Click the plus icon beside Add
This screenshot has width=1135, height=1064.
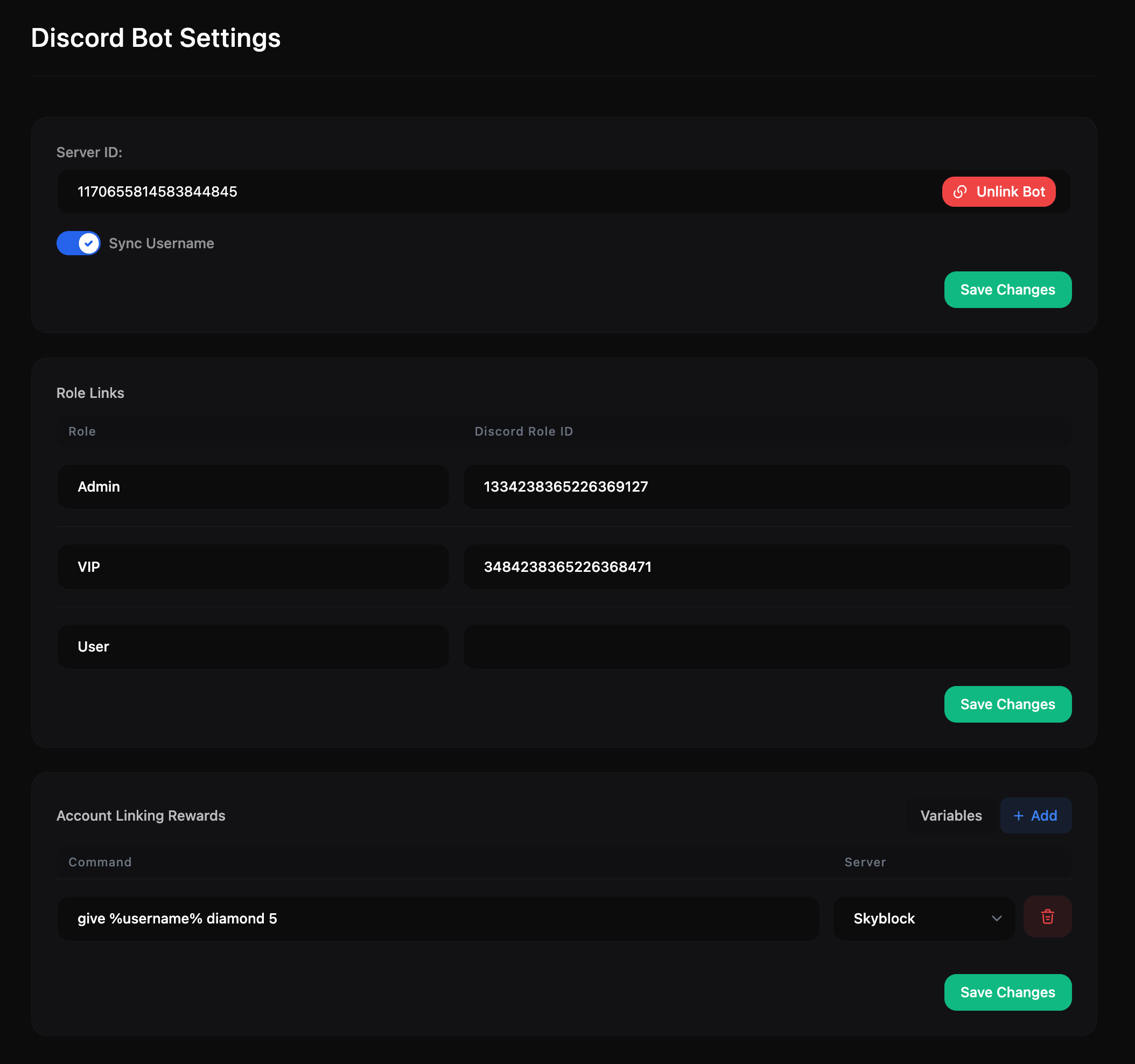tap(1018, 816)
